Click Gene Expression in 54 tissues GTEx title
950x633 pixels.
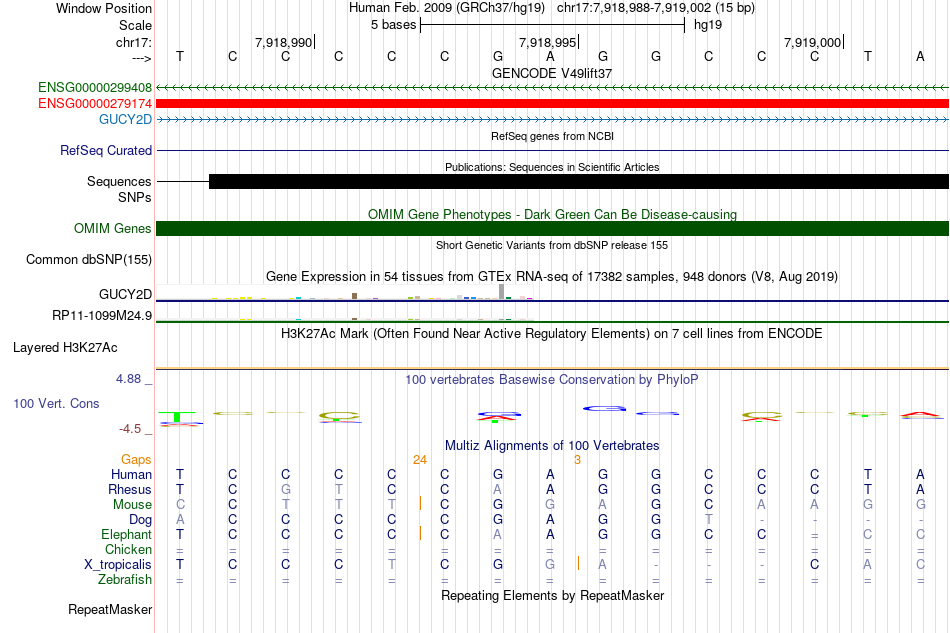click(x=552, y=277)
